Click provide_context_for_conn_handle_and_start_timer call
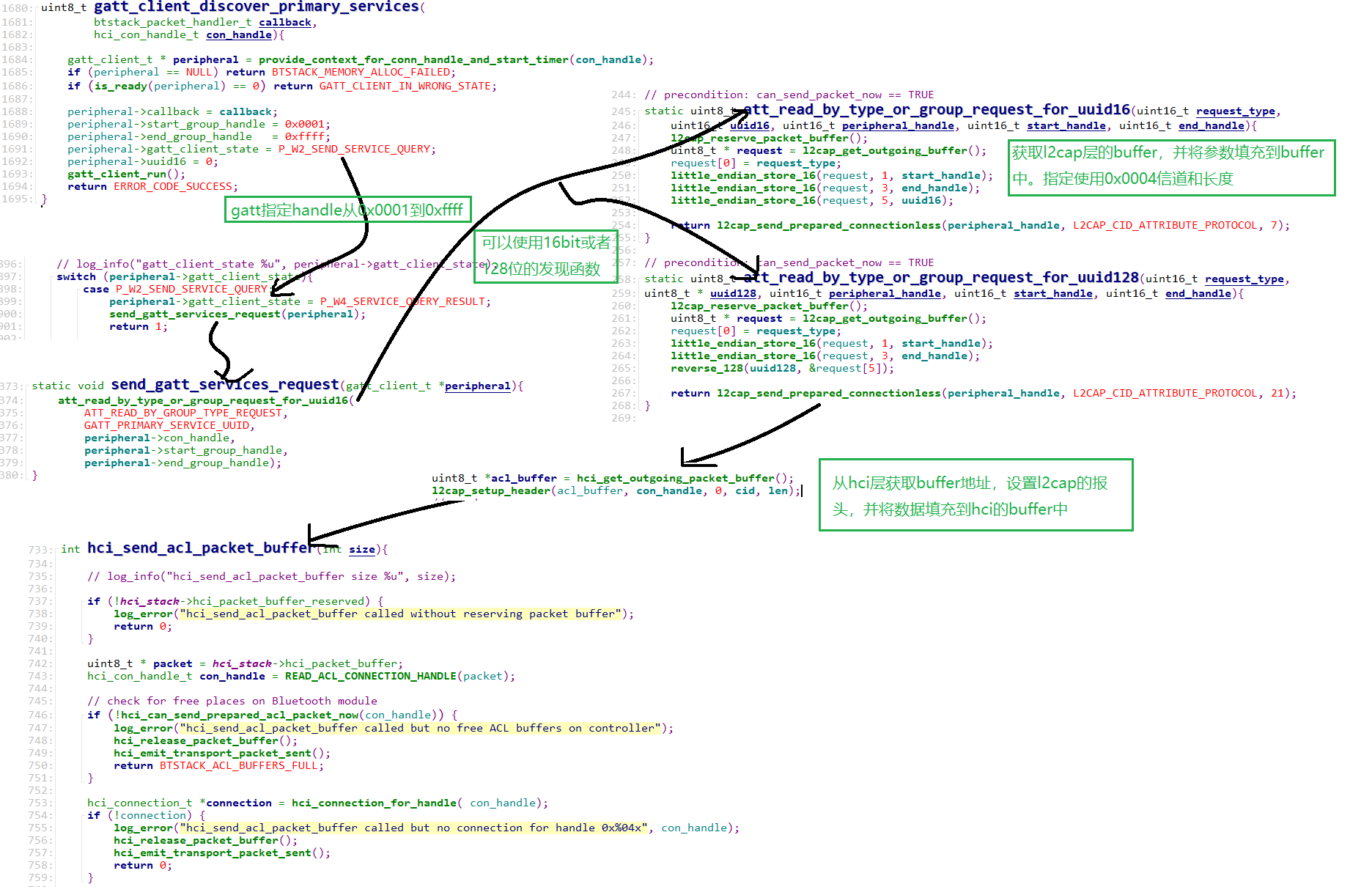The height and width of the screenshot is (887, 1372). (413, 60)
